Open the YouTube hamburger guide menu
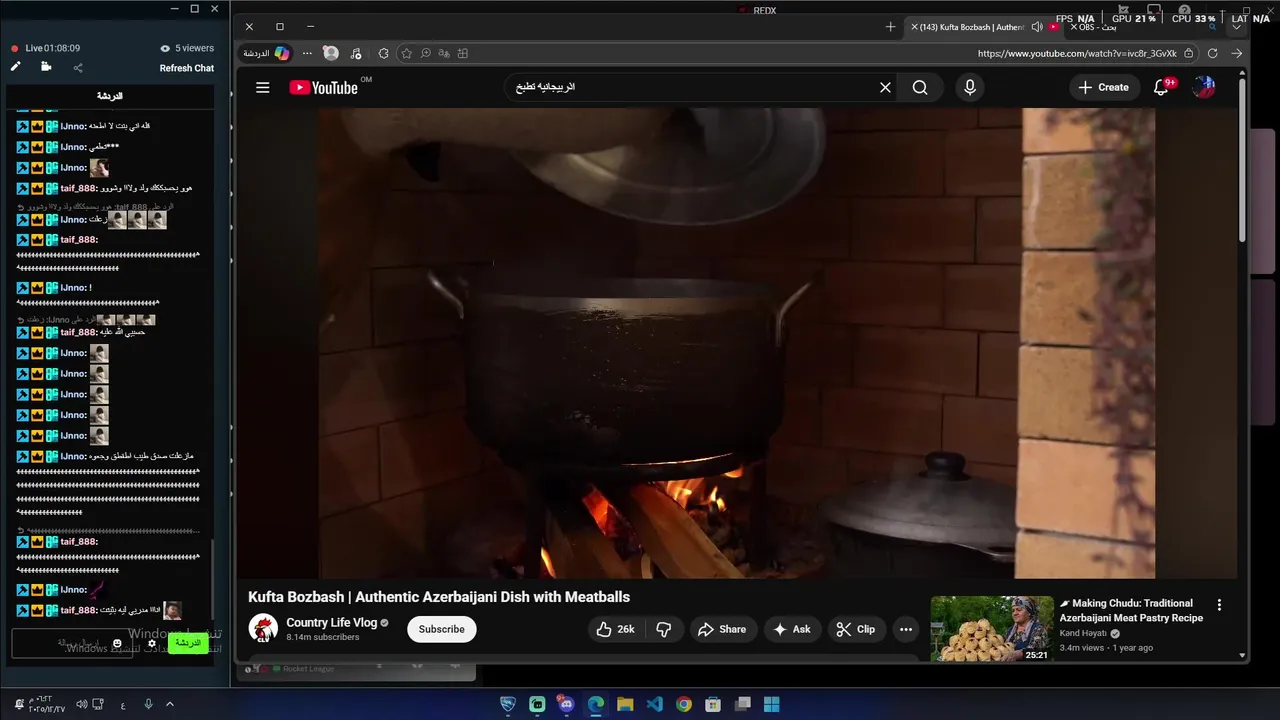This screenshot has width=1280, height=720. click(x=263, y=88)
